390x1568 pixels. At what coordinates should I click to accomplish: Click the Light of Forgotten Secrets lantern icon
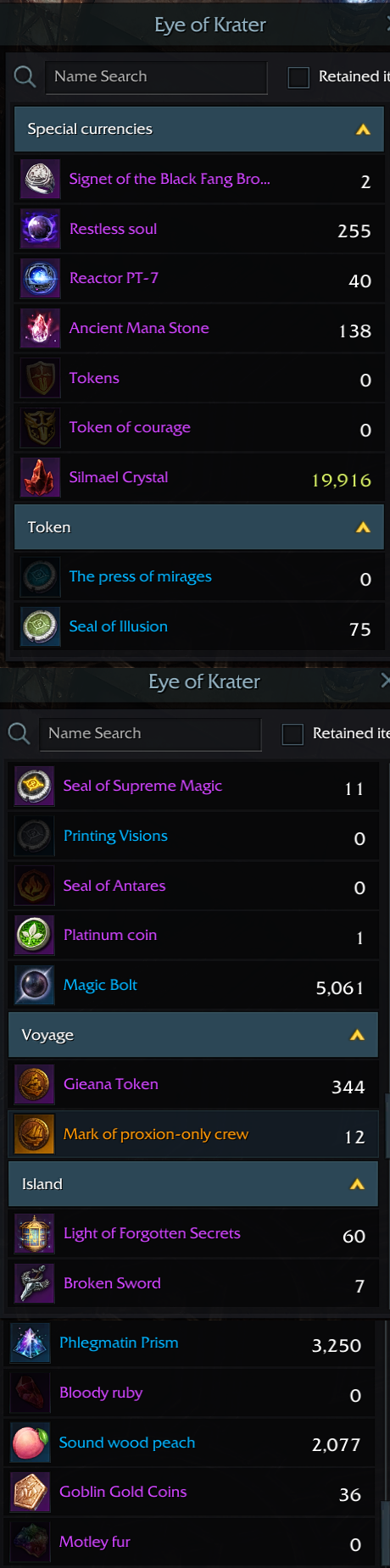click(34, 1233)
